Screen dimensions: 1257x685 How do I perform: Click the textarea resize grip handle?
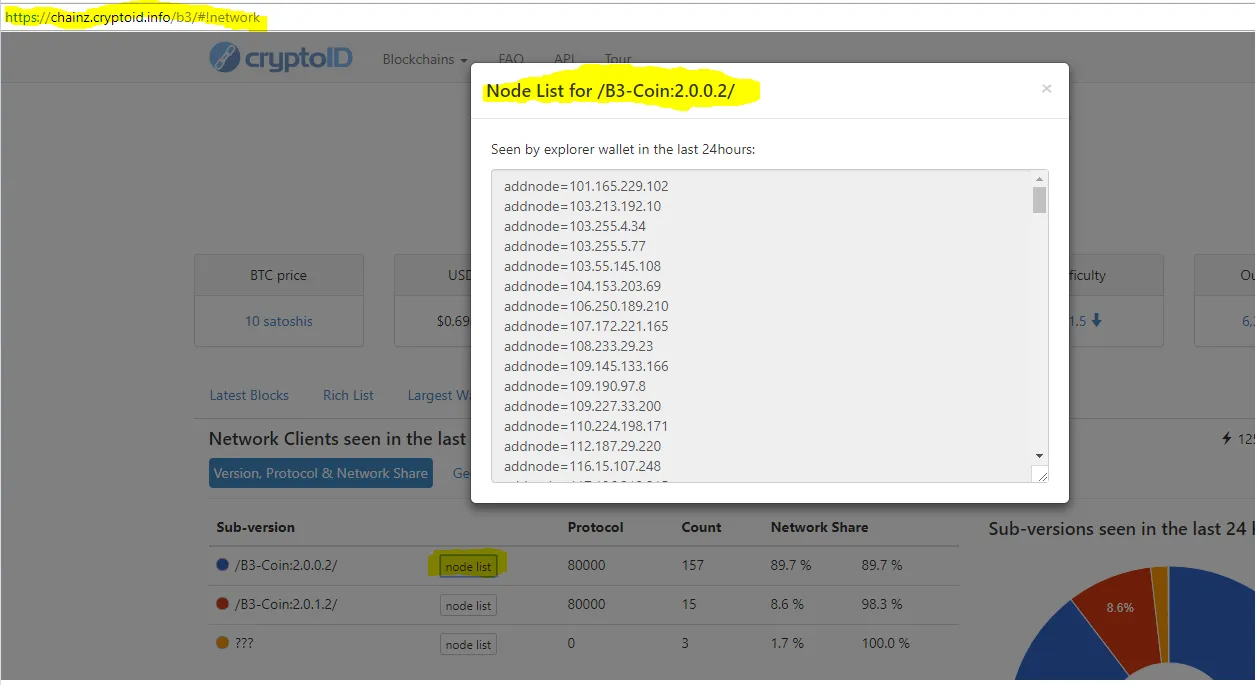tap(1040, 475)
